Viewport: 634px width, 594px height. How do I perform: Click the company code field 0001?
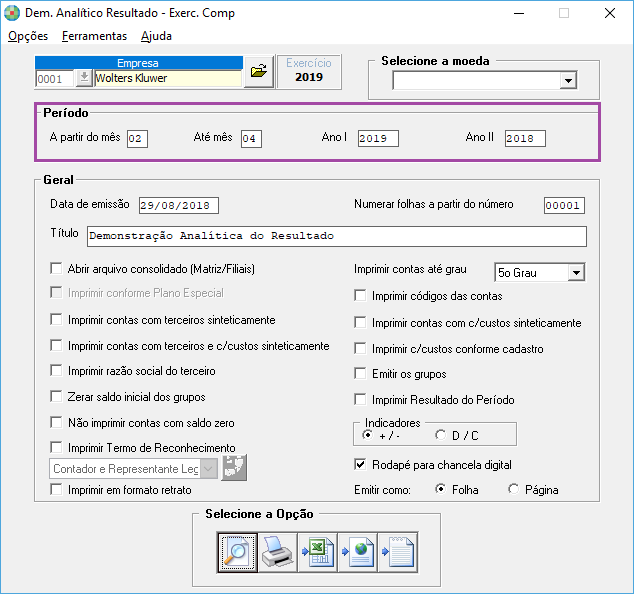pyautogui.click(x=55, y=78)
